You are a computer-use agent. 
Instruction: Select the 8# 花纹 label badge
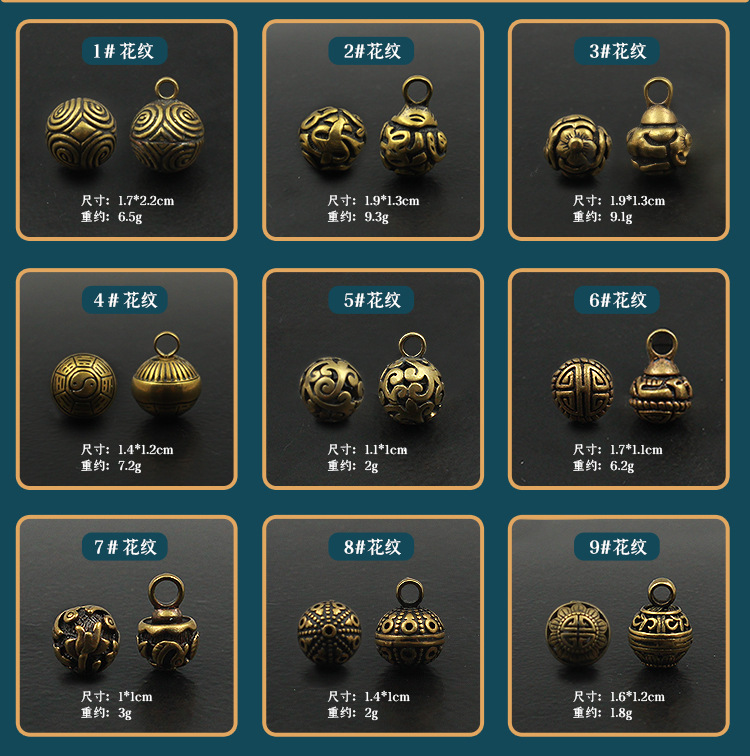click(371, 547)
